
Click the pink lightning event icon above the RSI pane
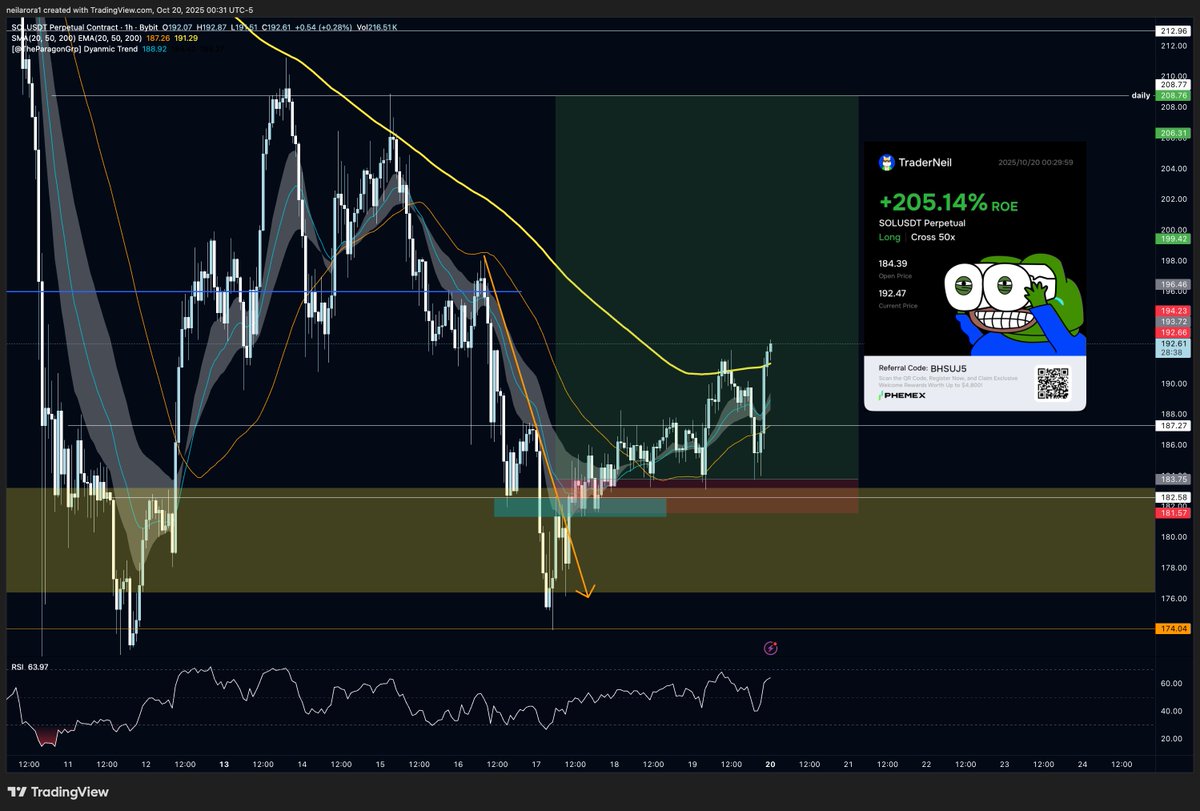[771, 648]
